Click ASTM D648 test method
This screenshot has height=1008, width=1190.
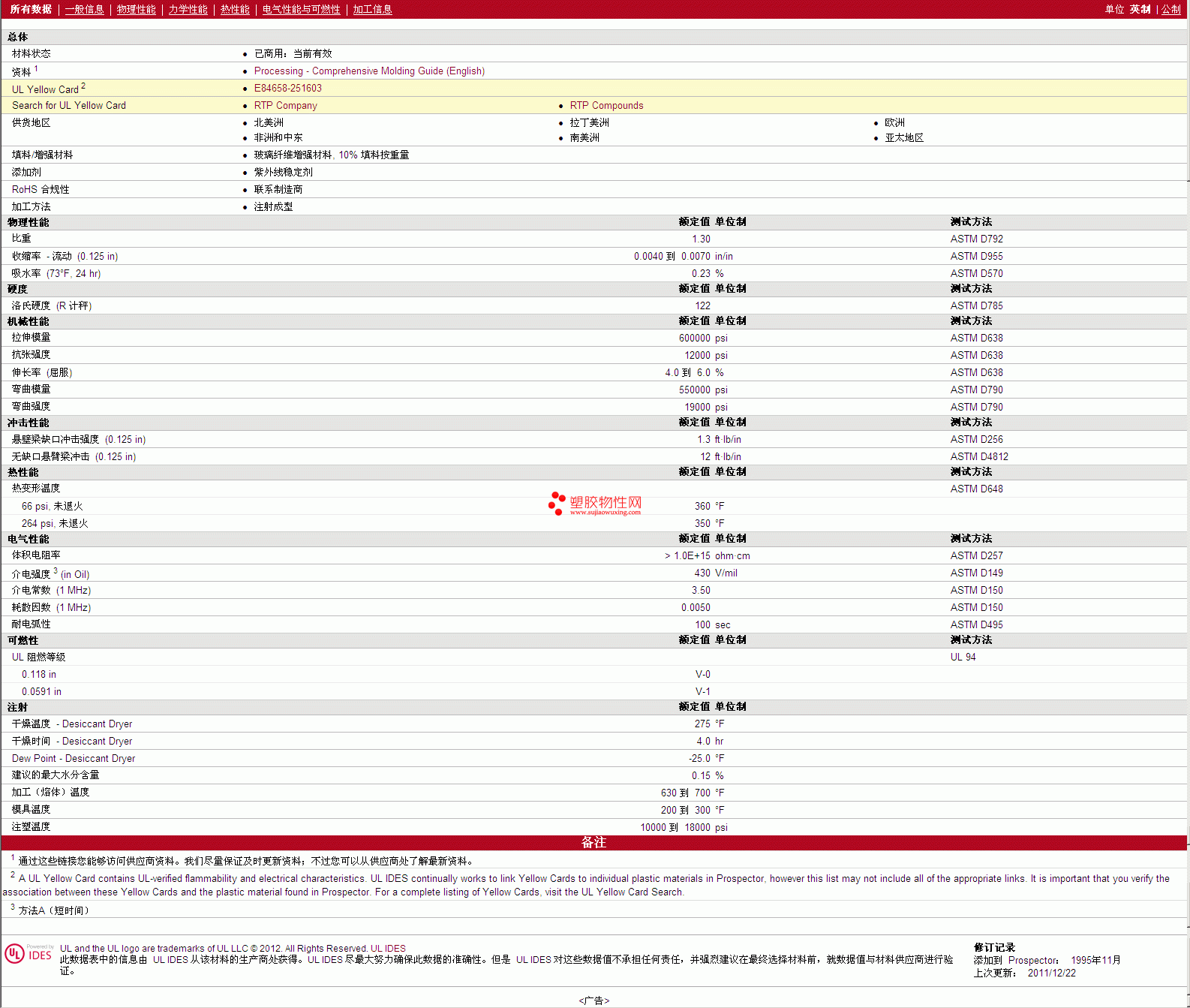976,489
